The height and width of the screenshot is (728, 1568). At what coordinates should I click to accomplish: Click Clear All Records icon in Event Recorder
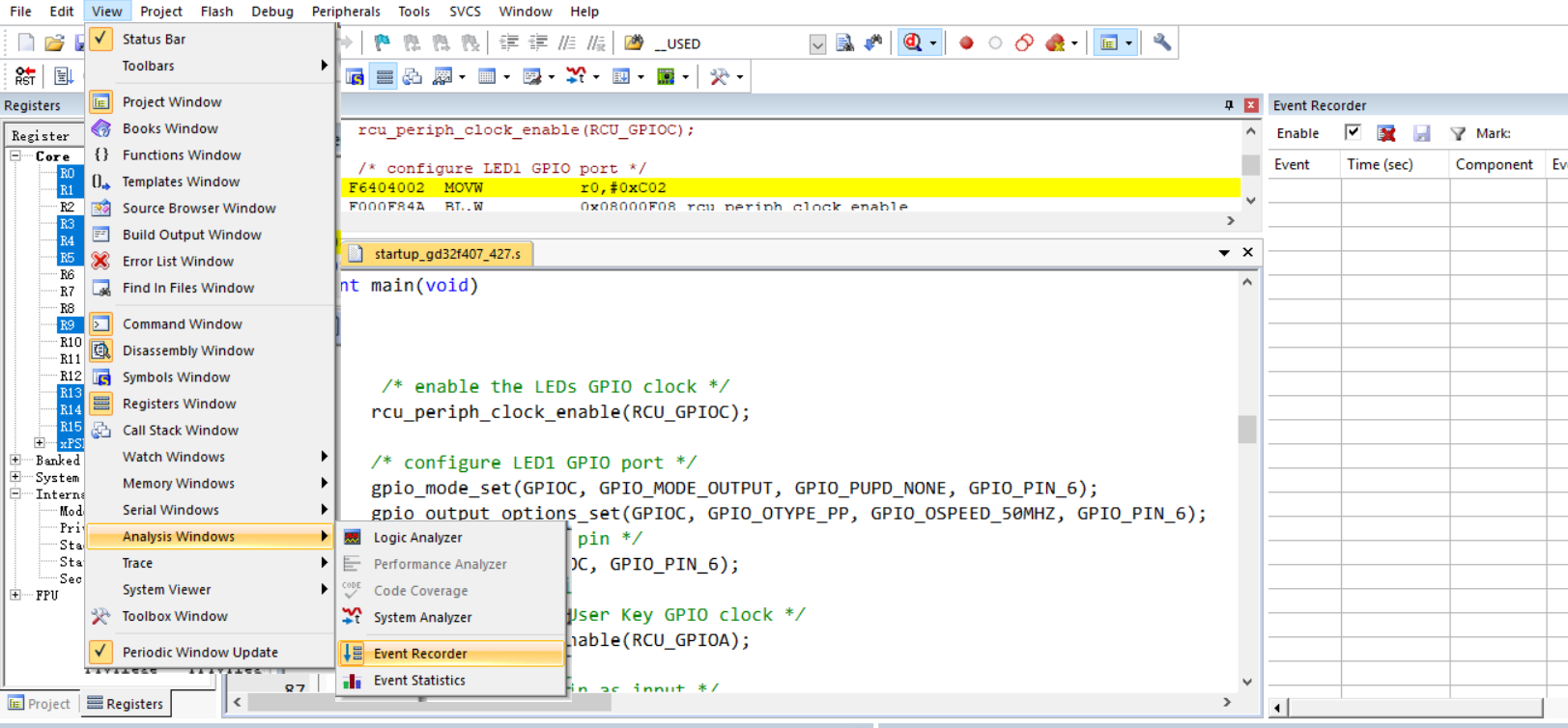click(x=1386, y=133)
